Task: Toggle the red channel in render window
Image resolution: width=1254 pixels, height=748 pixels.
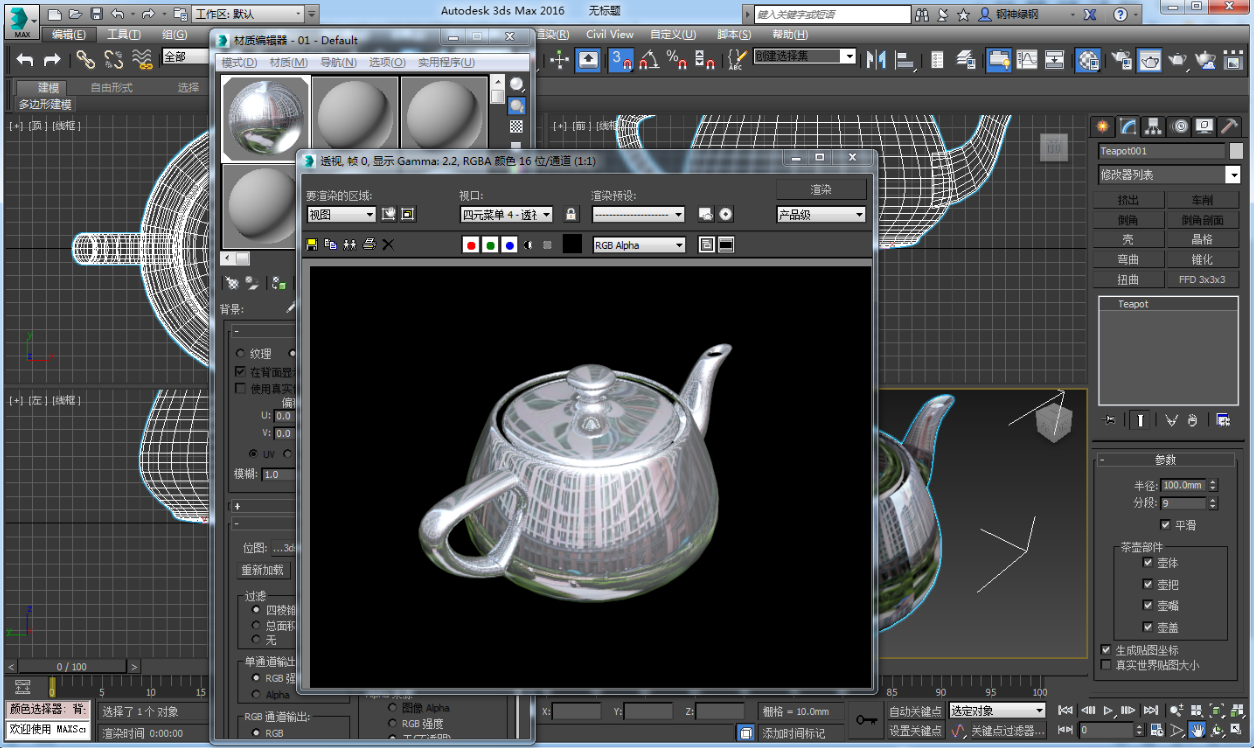Action: (471, 245)
